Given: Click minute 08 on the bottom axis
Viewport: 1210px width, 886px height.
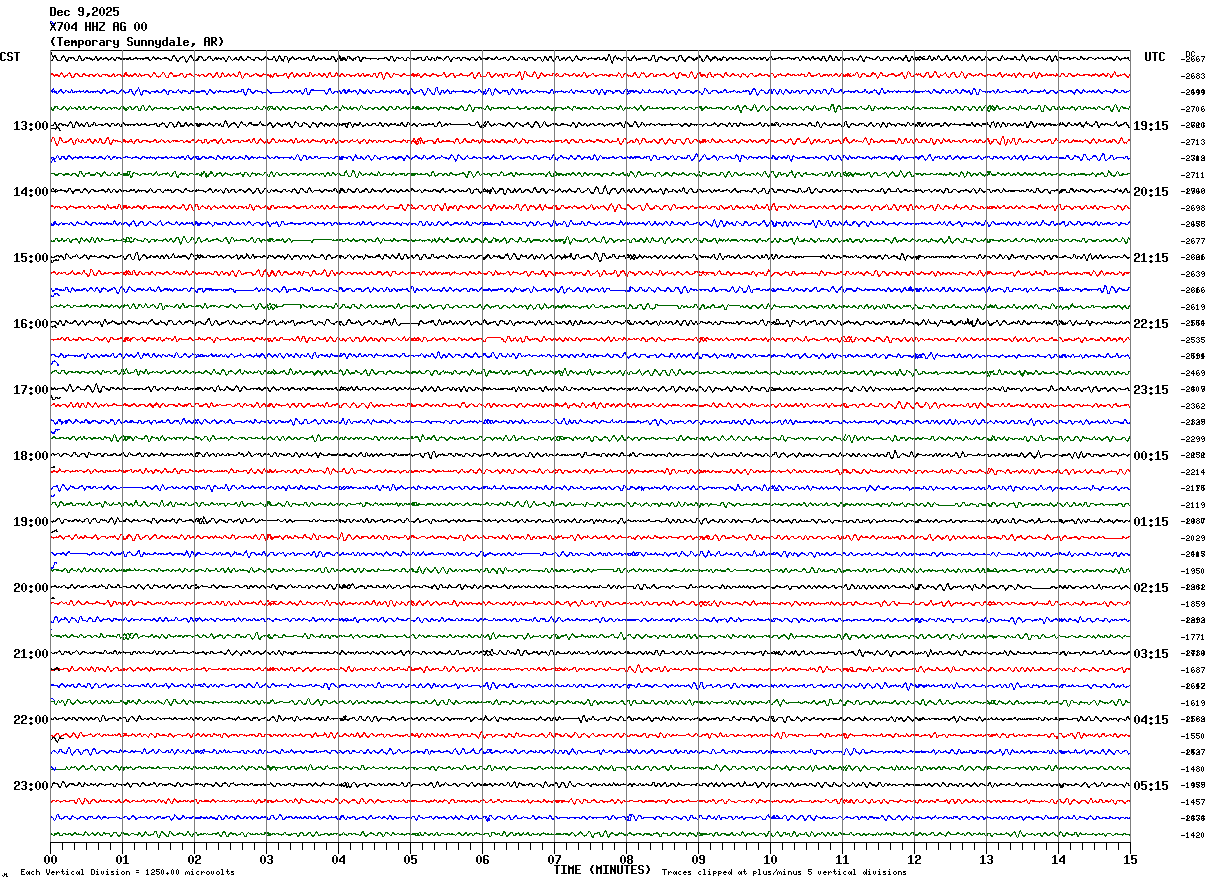Looking at the screenshot, I should coord(626,859).
